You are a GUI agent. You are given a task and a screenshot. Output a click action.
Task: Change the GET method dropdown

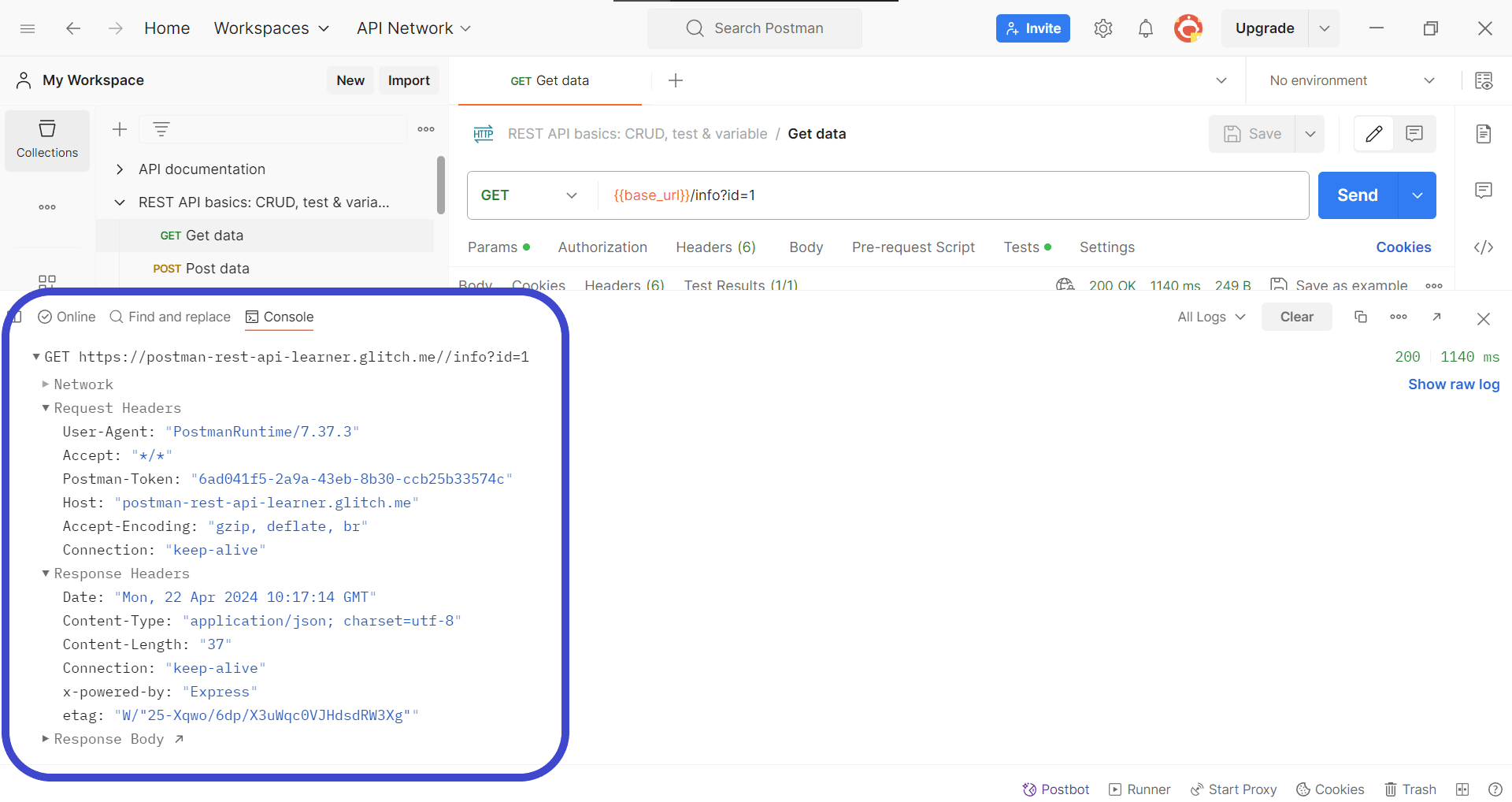click(530, 195)
